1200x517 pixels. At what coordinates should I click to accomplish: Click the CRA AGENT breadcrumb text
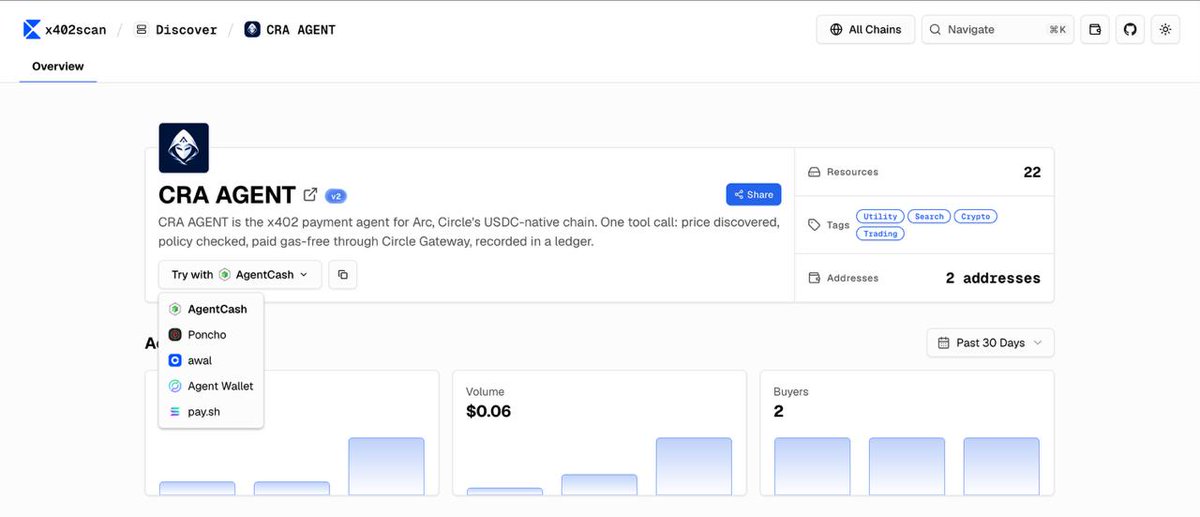pos(301,30)
